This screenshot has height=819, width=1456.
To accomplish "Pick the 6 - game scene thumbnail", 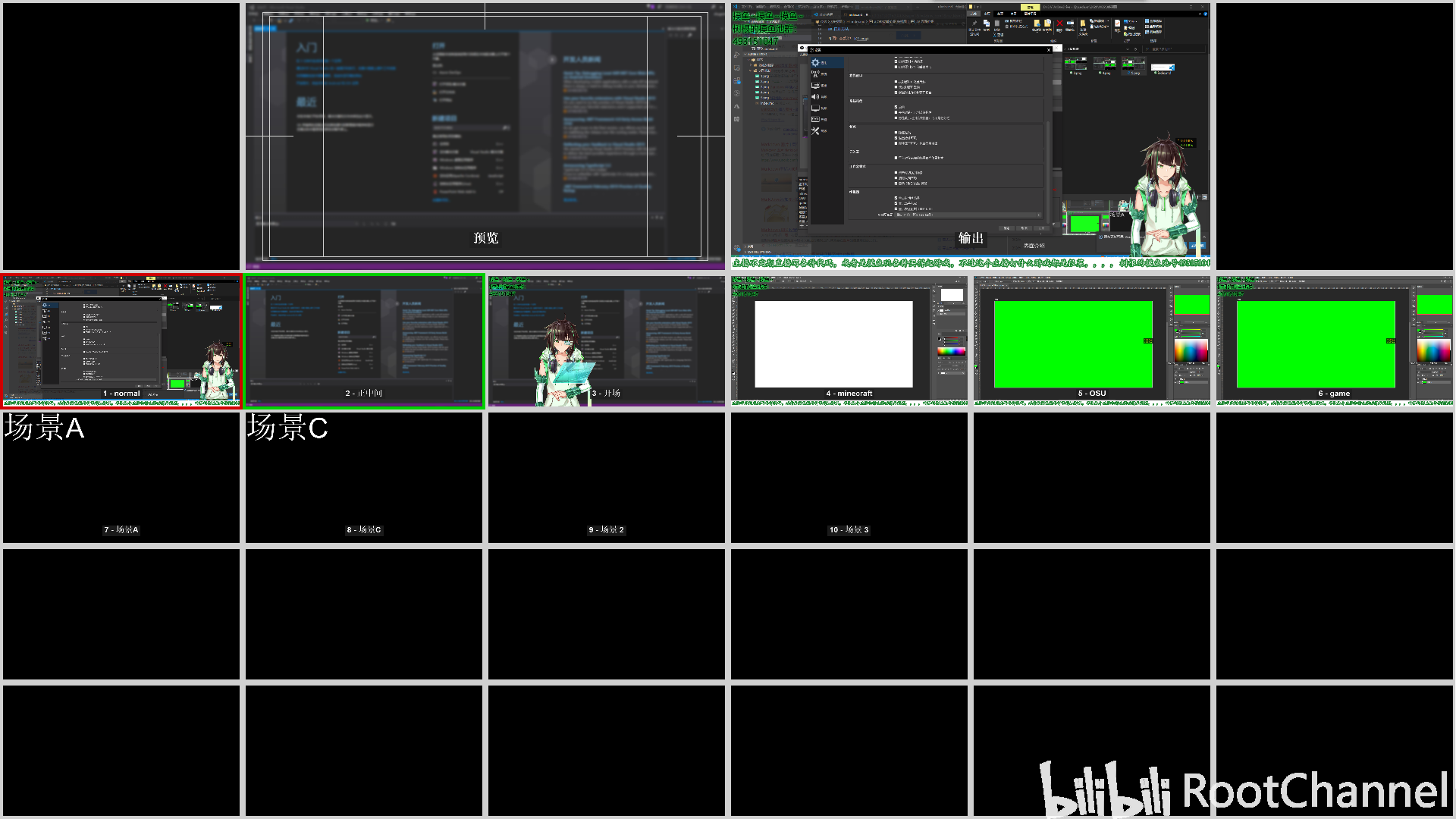I will pyautogui.click(x=1335, y=341).
